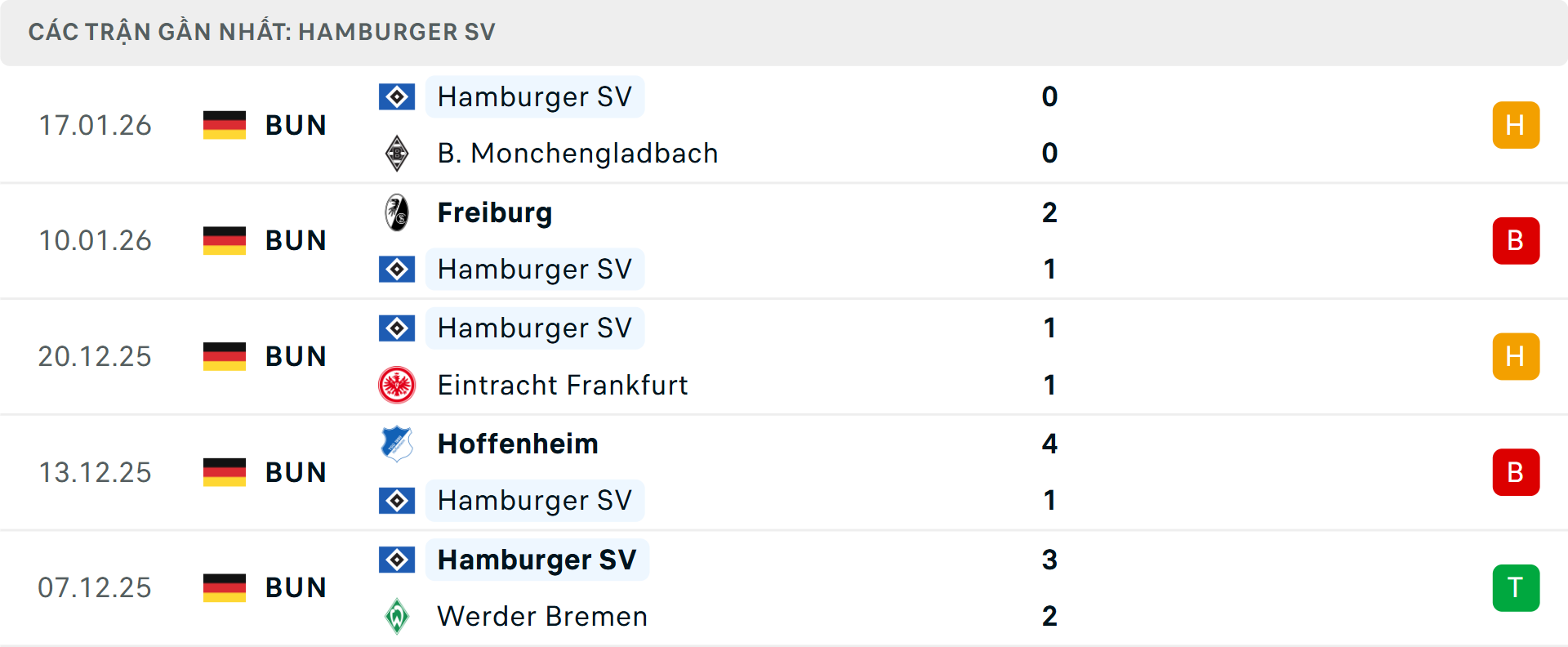This screenshot has width=1568, height=647.
Task: Click the 13.12.25 match date
Action: [x=95, y=472]
